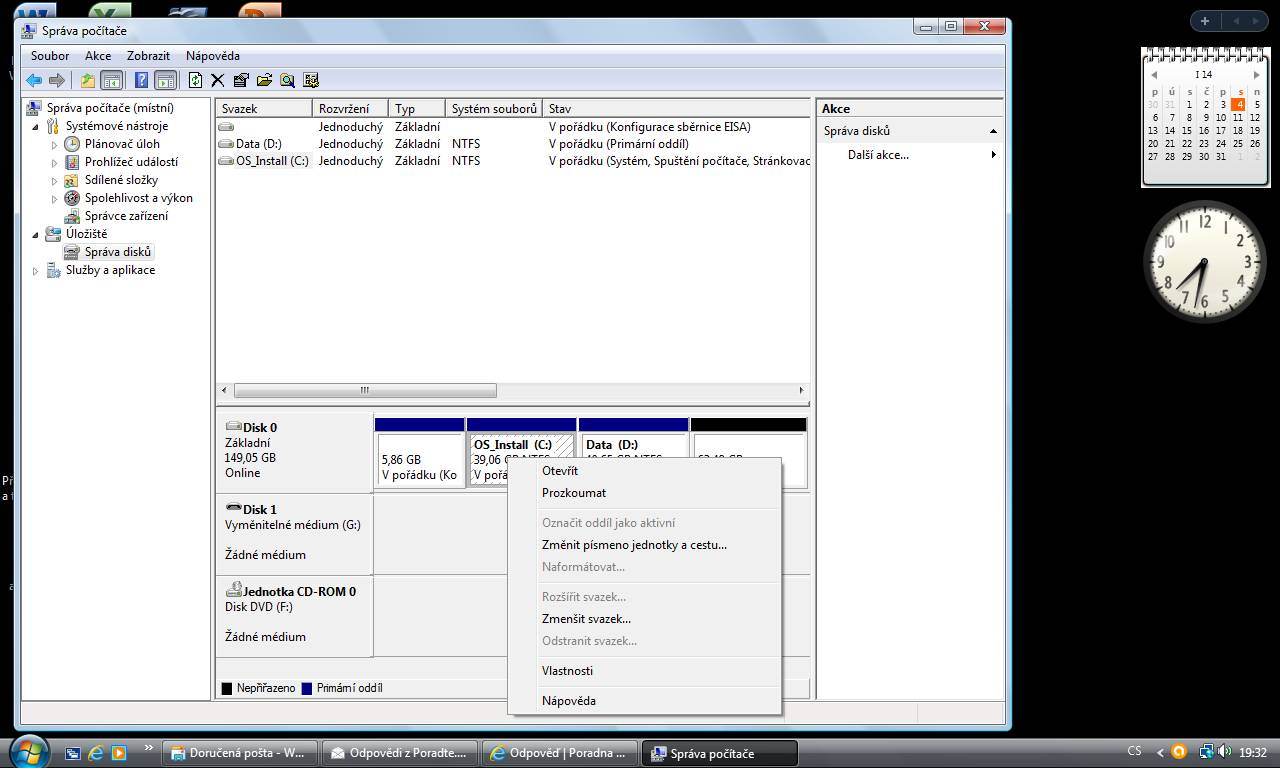The height and width of the screenshot is (768, 1280).
Task: Click the grey Forward arrow in toolbar
Action: coord(57,80)
